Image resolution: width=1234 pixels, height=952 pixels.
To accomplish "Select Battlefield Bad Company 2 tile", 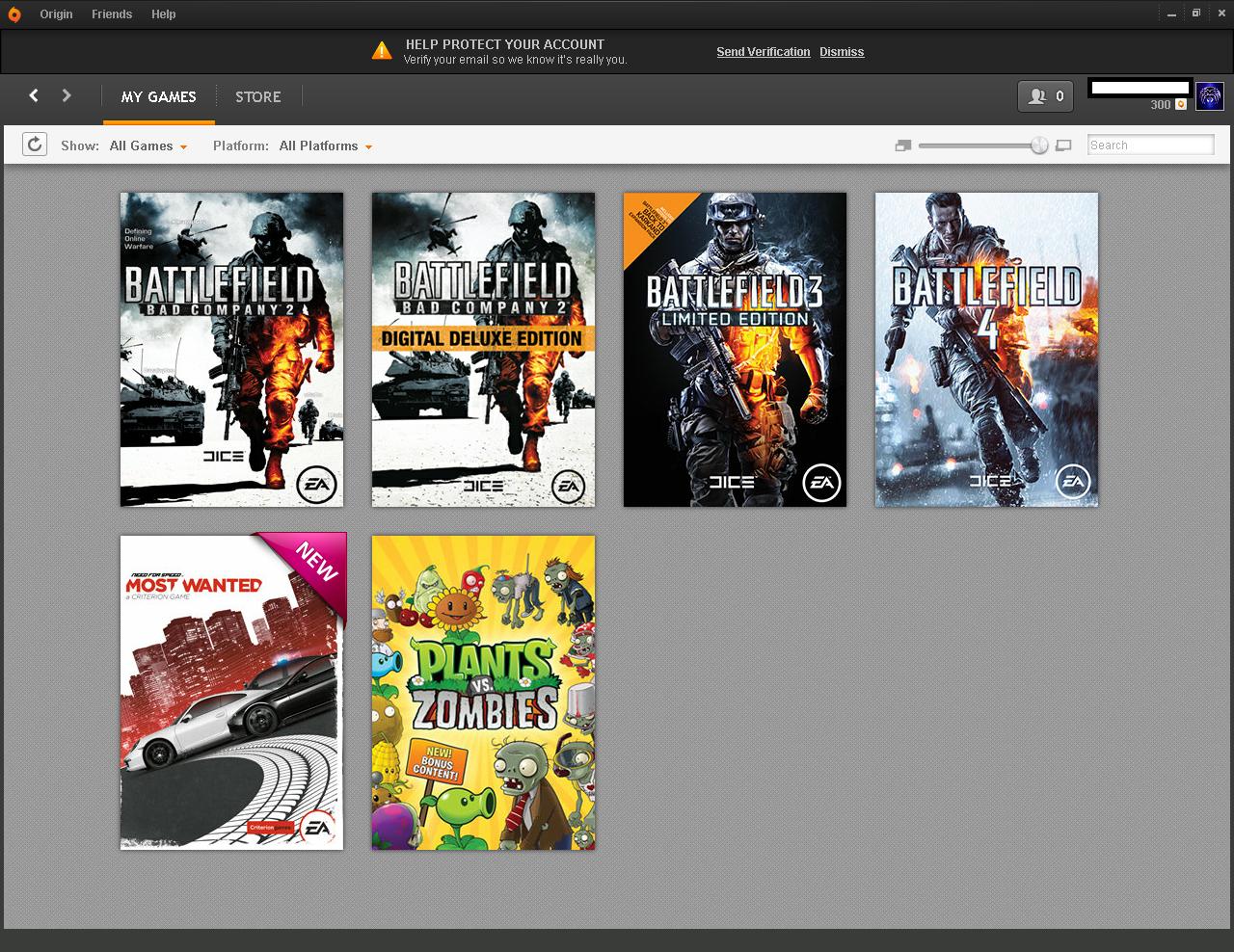I will tap(231, 349).
